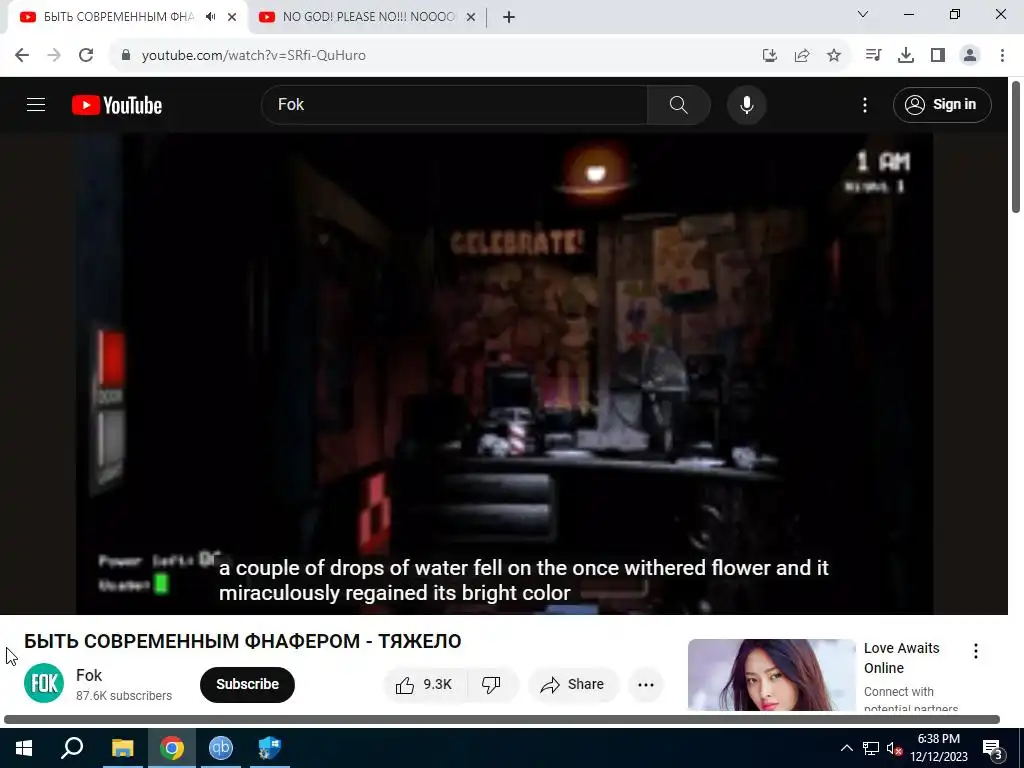The height and width of the screenshot is (768, 1024).
Task: Open the Fok channel name link
Action: (x=89, y=675)
